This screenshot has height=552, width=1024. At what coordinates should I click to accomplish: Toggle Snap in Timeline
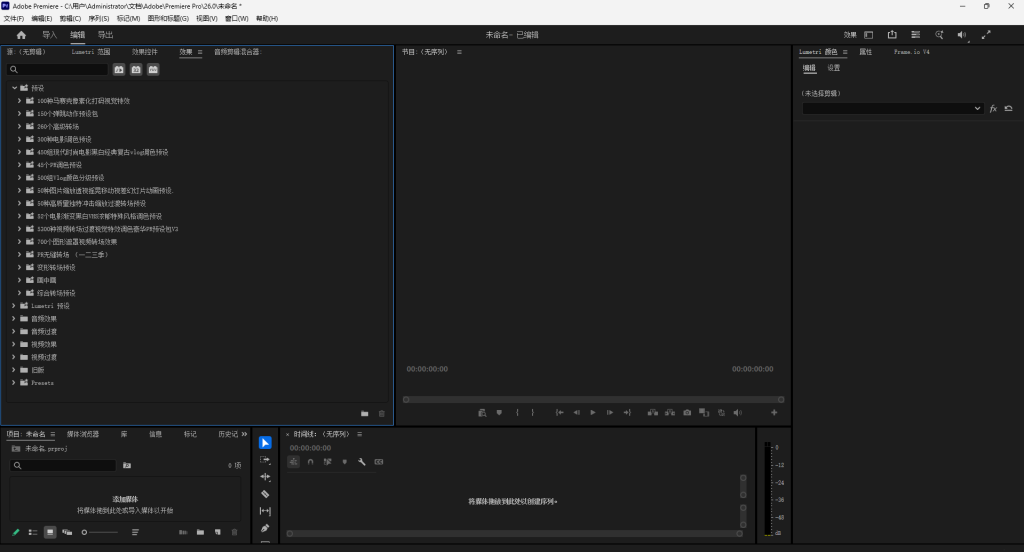311,462
